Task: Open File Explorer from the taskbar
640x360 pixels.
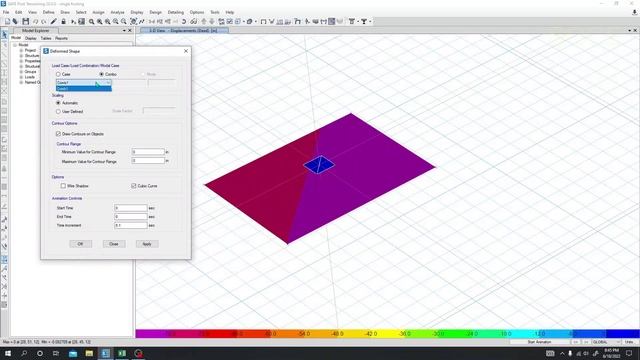Action: click(x=89, y=353)
